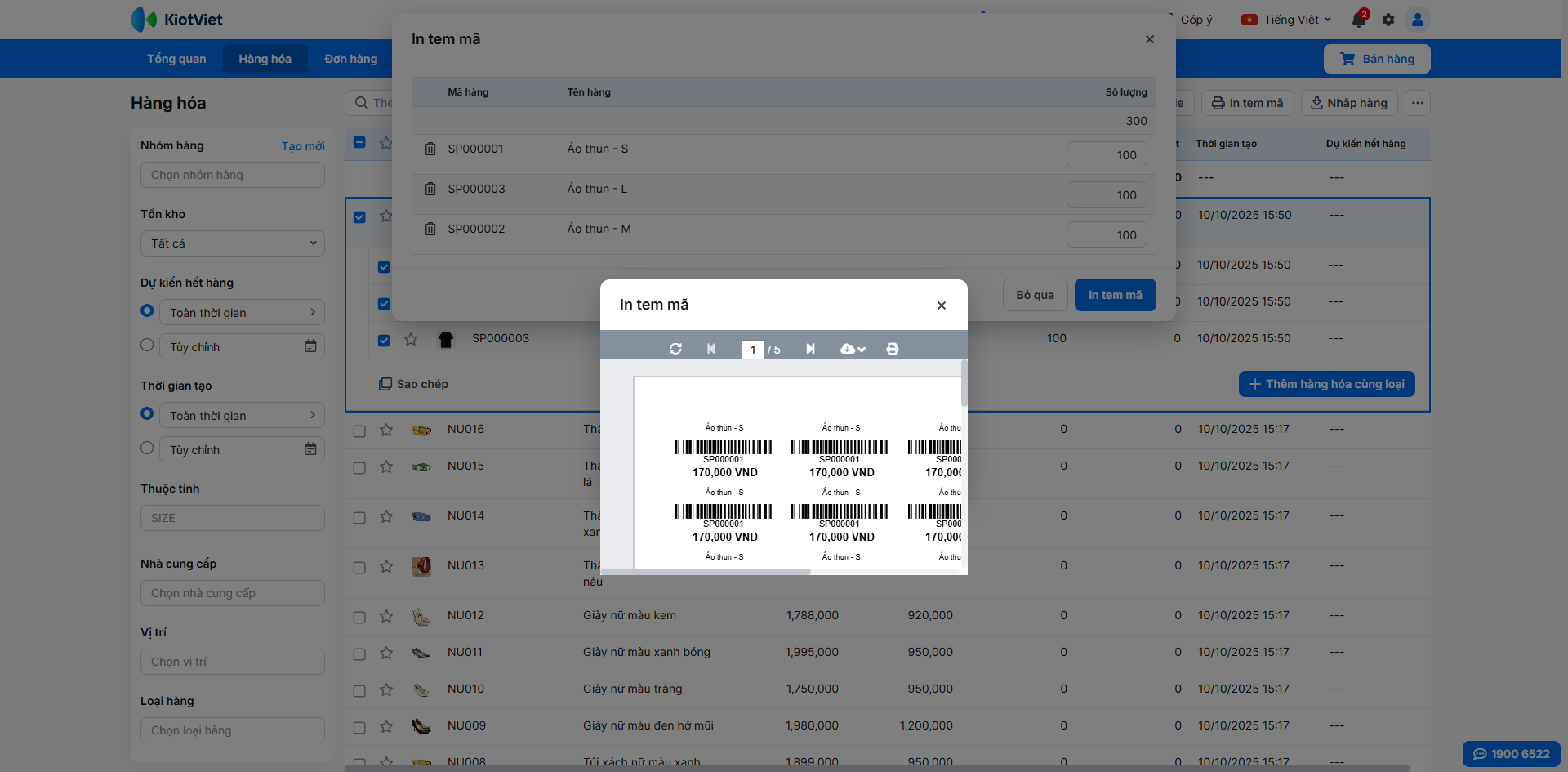
Task: Click the Sao chép copy button
Action: click(x=413, y=384)
